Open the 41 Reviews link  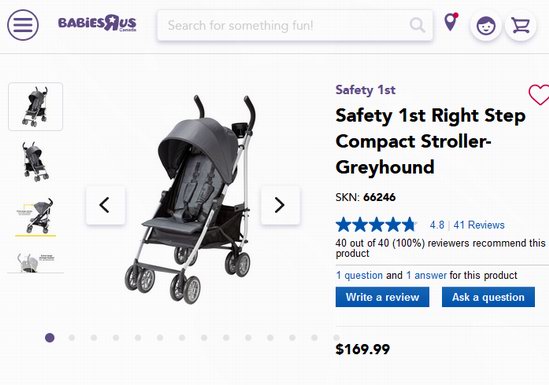479,225
